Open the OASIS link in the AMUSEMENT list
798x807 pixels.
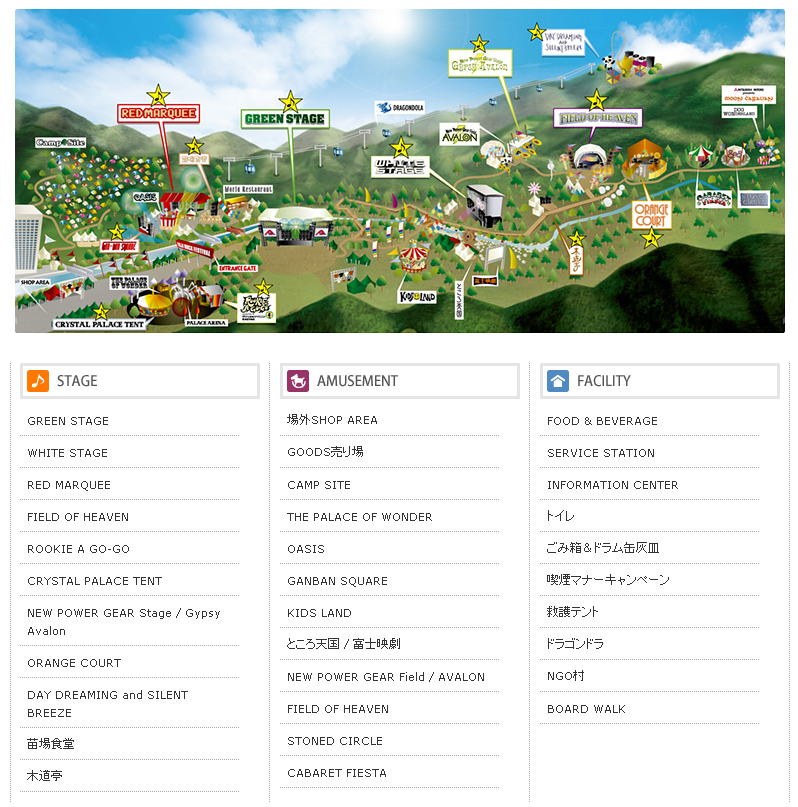click(306, 549)
